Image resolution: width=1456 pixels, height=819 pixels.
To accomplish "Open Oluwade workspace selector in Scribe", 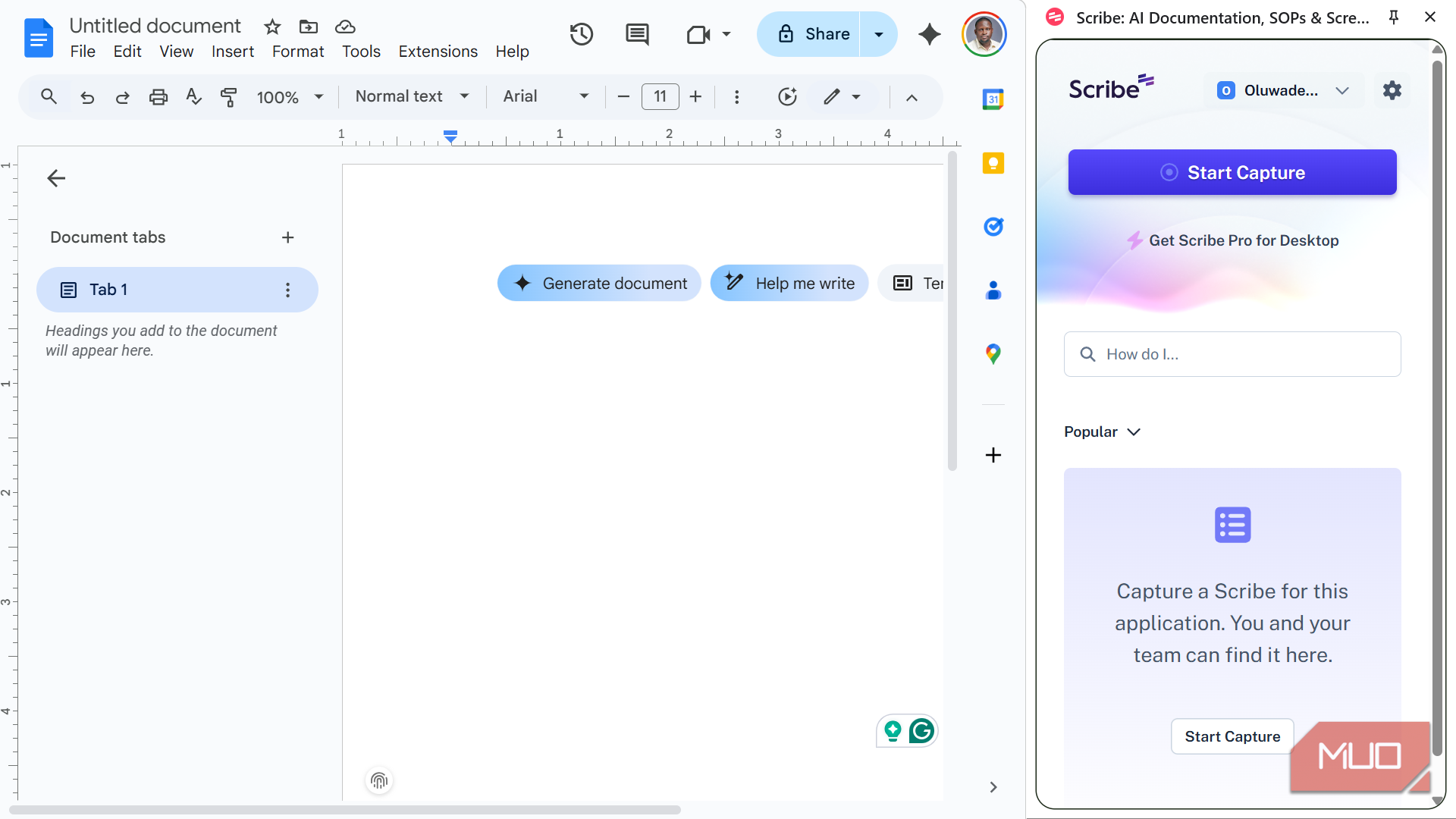I will point(1283,90).
